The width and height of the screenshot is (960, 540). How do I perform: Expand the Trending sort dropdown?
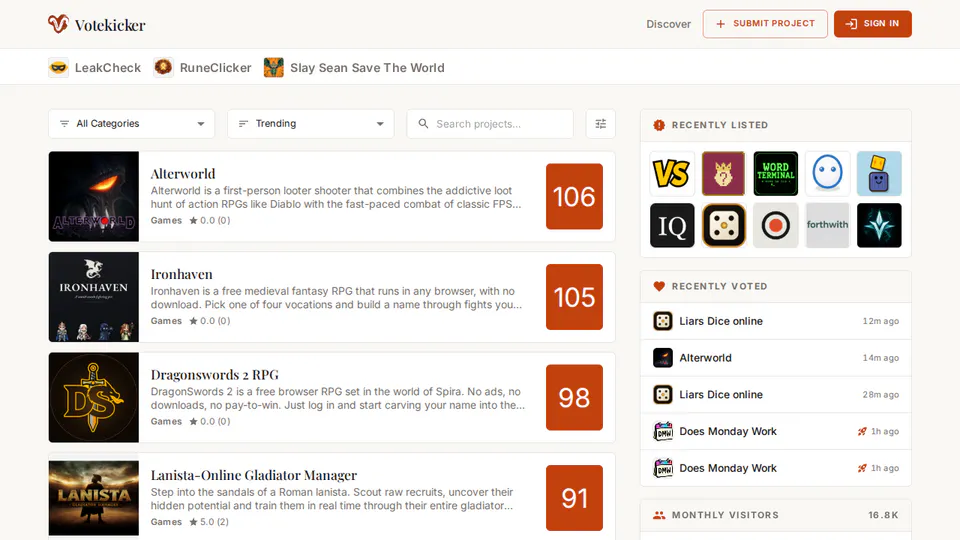tap(310, 124)
